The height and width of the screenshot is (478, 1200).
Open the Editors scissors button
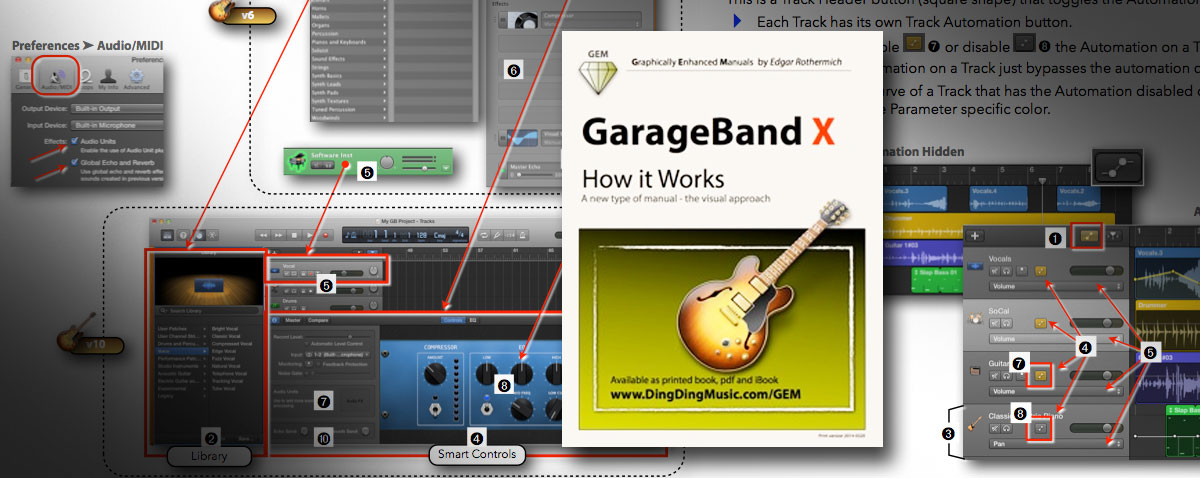tap(212, 235)
